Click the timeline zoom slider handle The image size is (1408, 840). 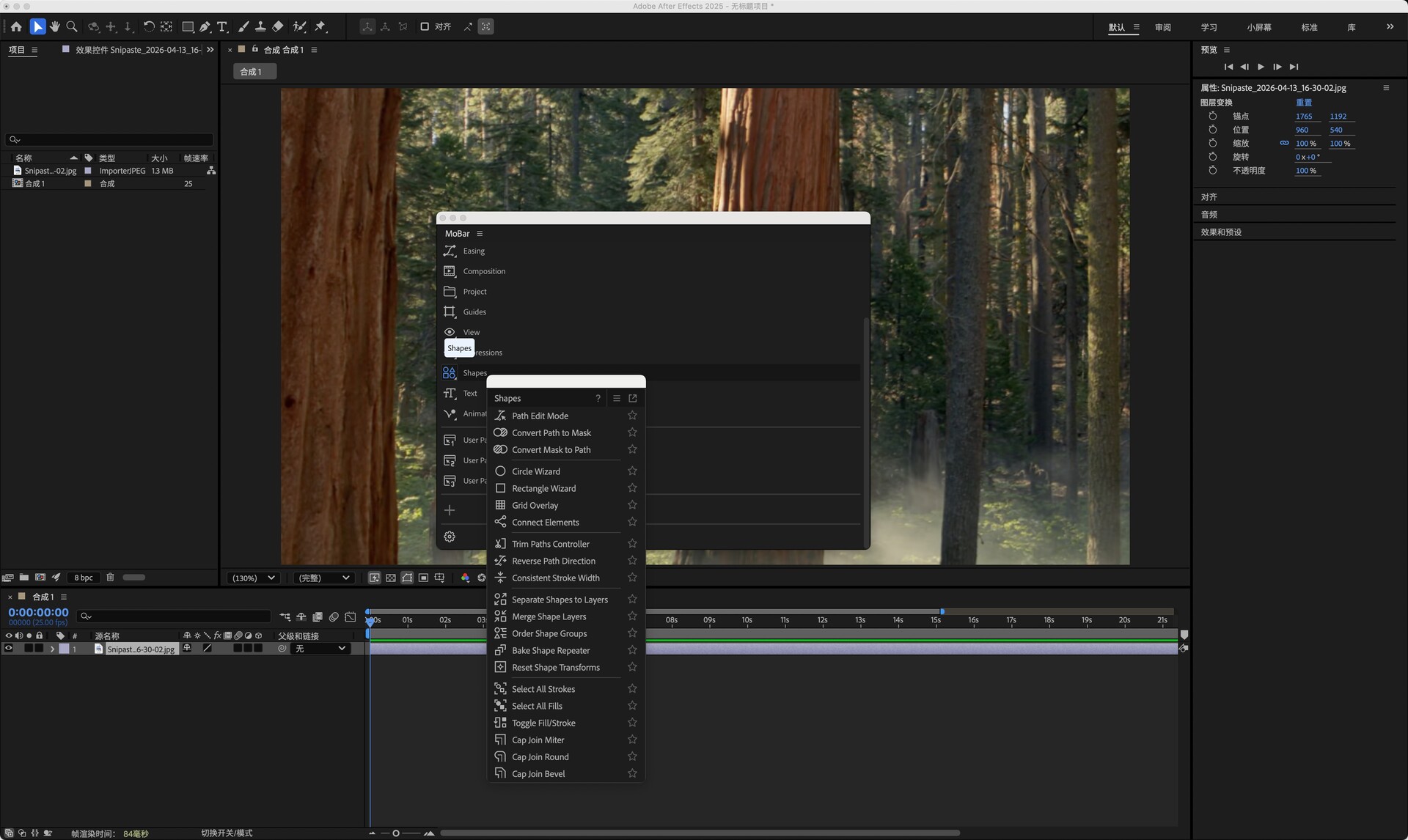(x=396, y=833)
